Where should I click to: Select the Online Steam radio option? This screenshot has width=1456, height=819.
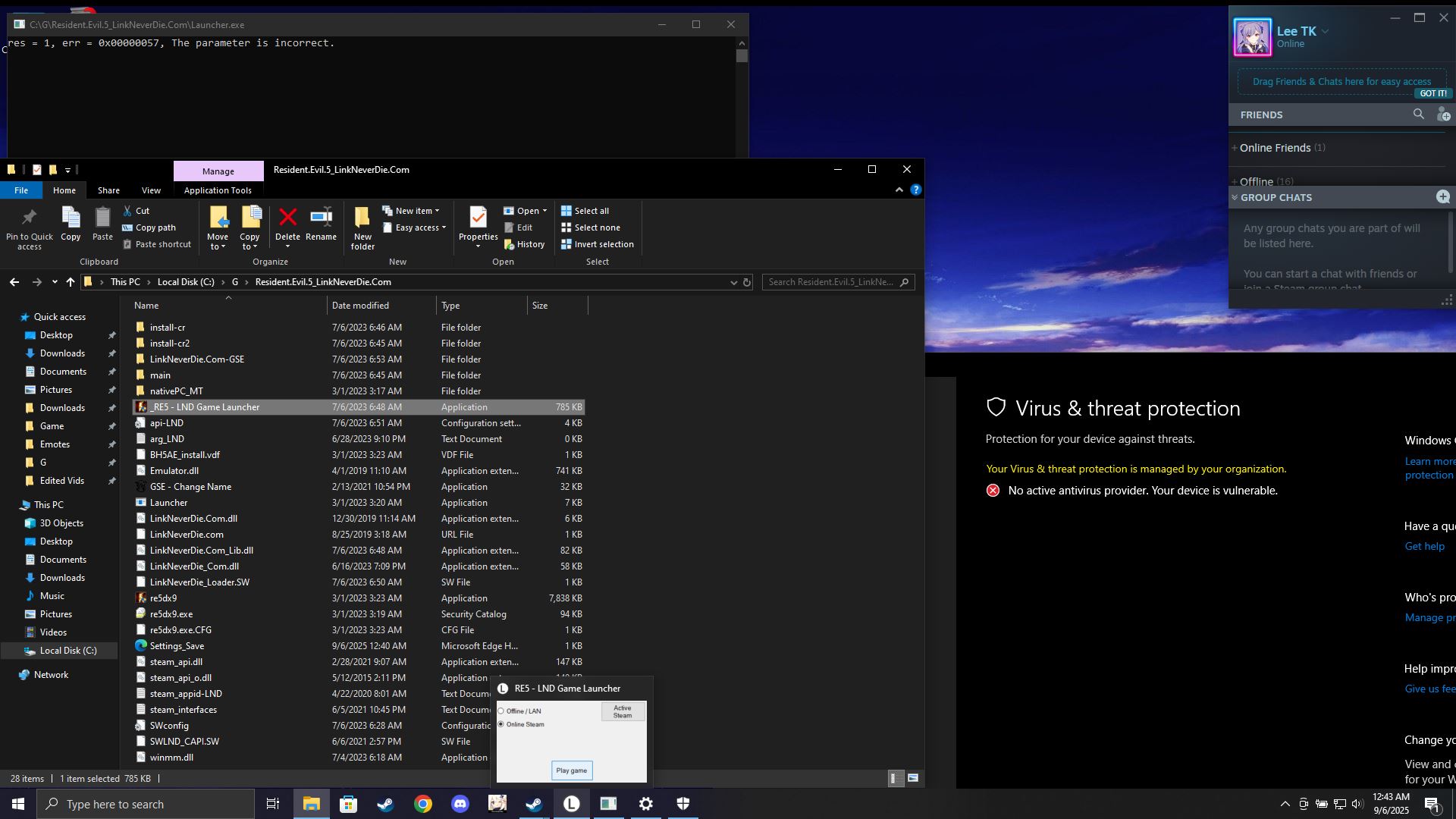[x=501, y=725]
